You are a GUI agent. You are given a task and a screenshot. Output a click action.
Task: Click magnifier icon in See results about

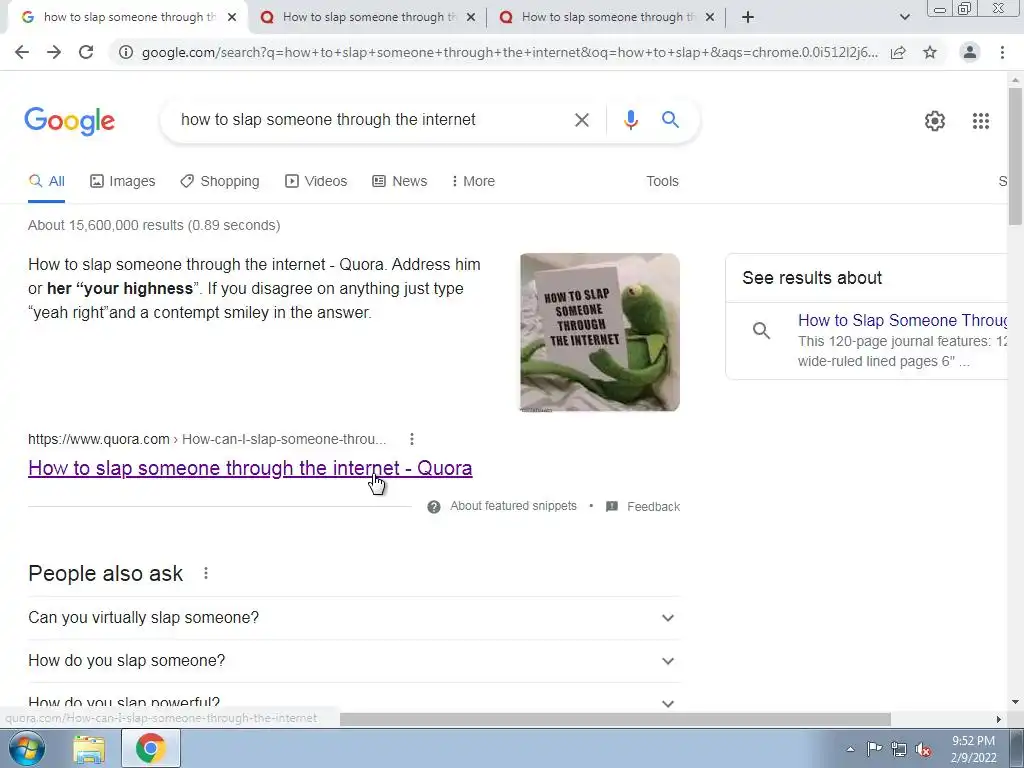click(x=761, y=330)
